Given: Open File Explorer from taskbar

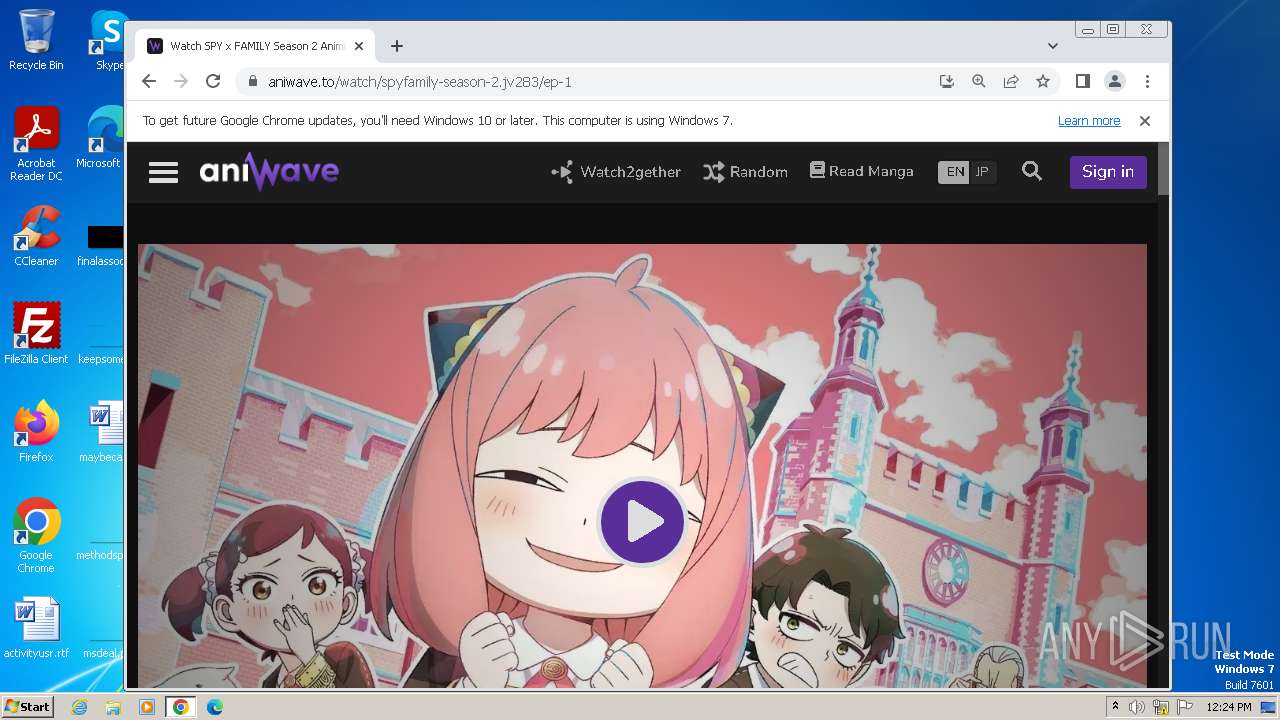Looking at the screenshot, I should point(113,707).
